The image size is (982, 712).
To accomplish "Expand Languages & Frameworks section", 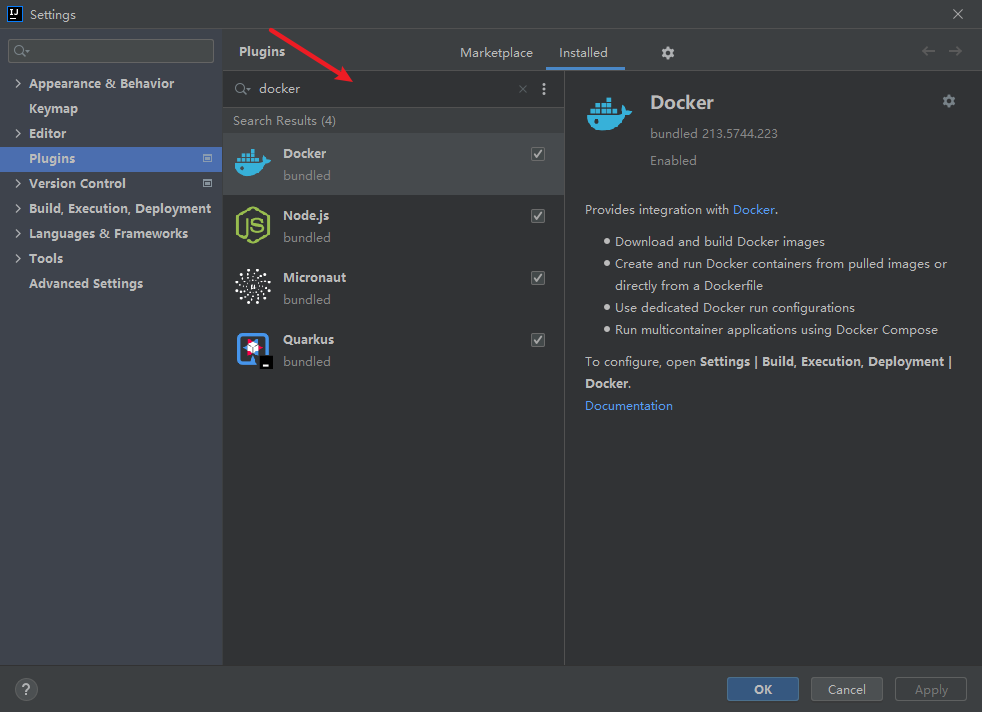I will (x=18, y=234).
